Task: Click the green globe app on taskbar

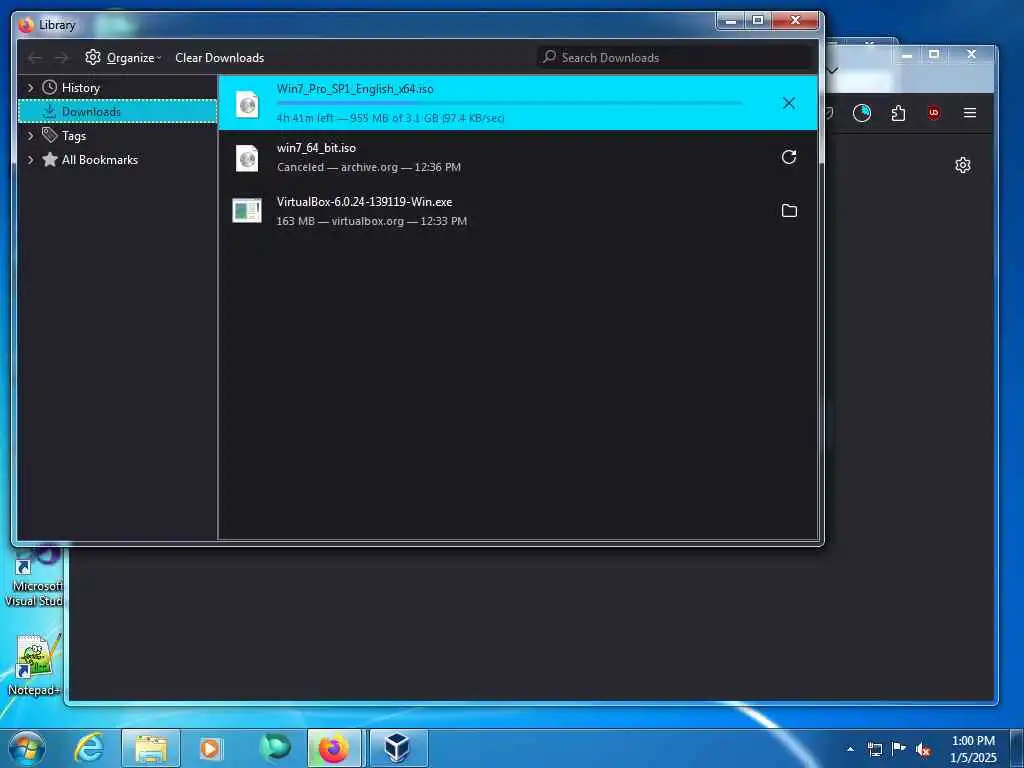Action: (274, 748)
